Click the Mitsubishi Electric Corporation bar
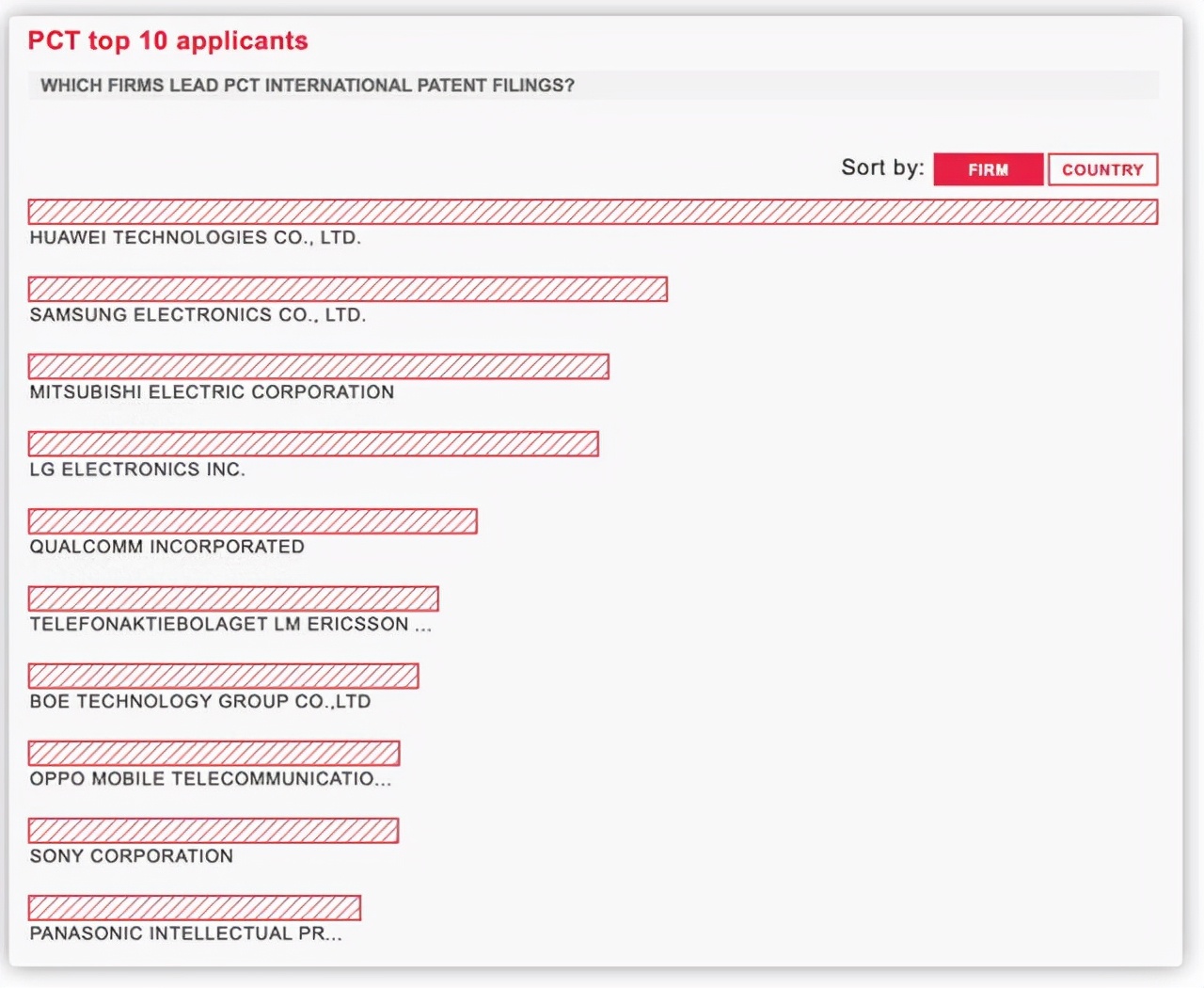 (x=320, y=367)
